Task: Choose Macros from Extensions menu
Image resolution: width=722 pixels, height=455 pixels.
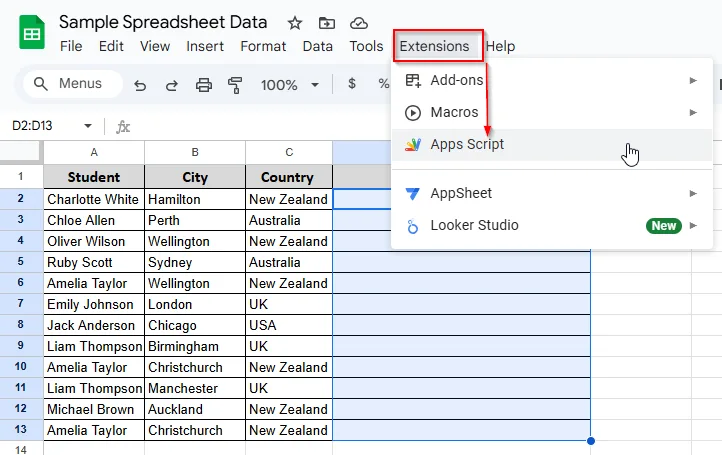Action: coord(552,112)
